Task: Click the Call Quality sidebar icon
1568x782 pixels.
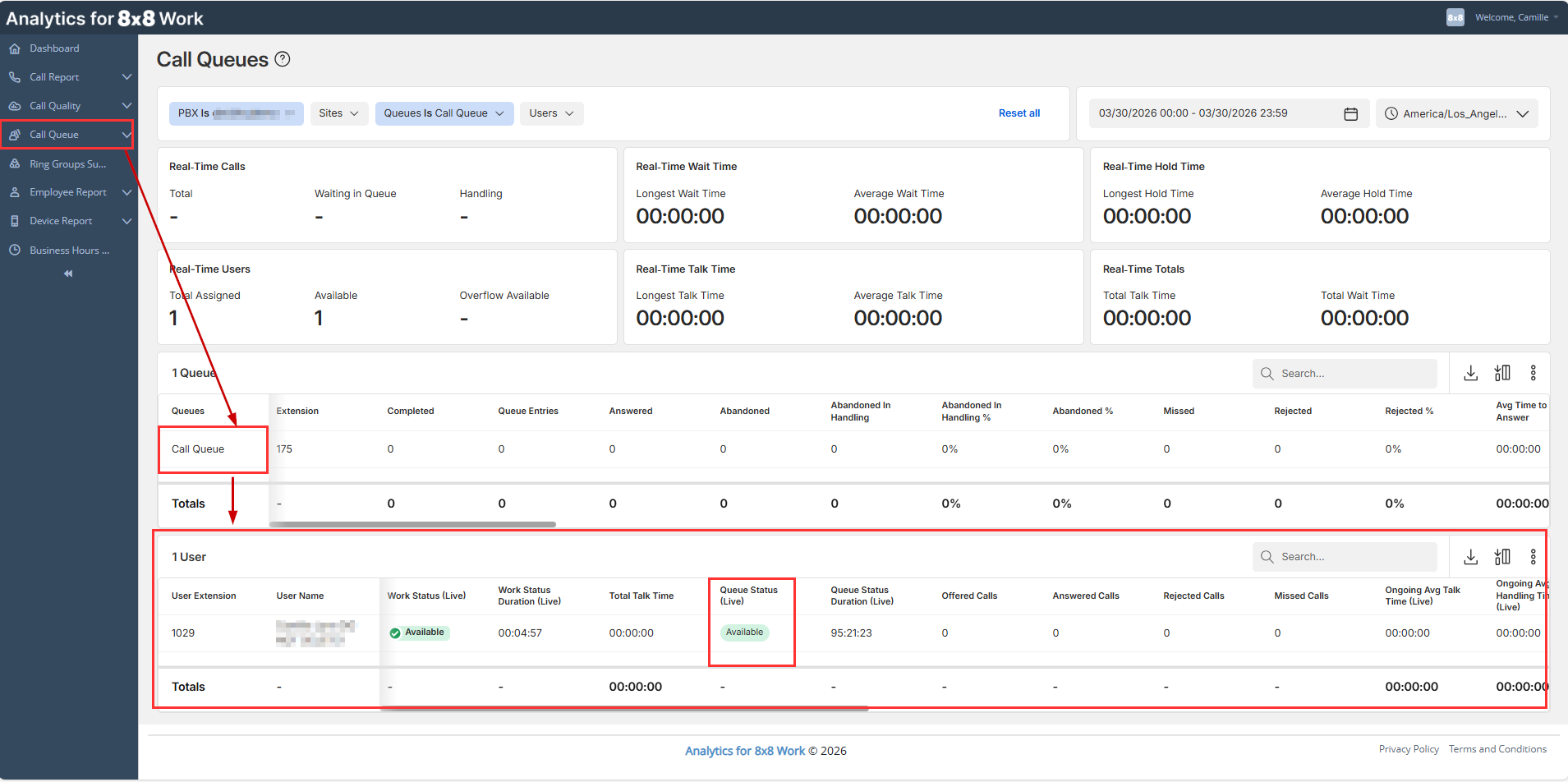Action: point(15,106)
